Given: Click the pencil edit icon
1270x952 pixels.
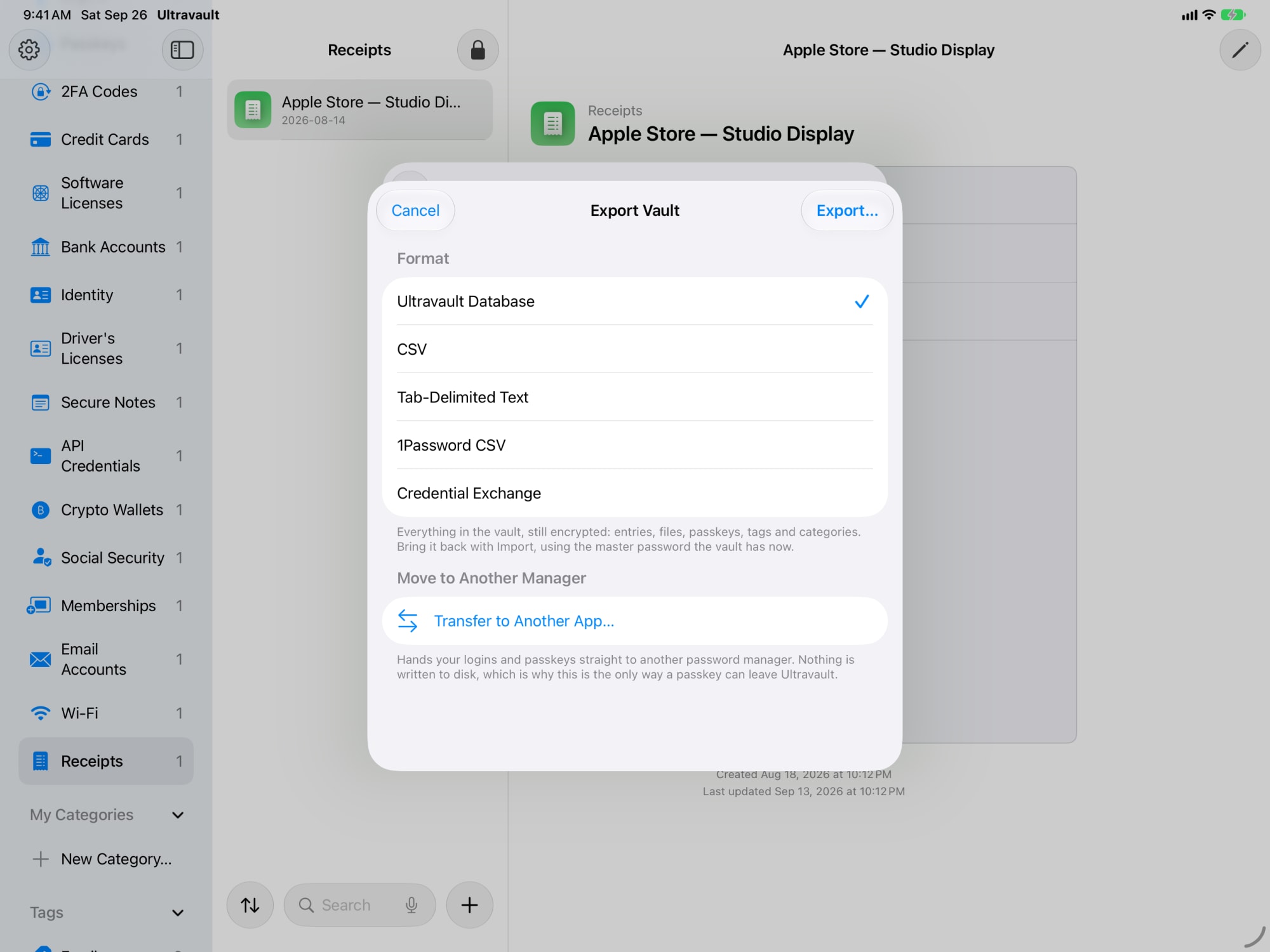Looking at the screenshot, I should [1240, 50].
